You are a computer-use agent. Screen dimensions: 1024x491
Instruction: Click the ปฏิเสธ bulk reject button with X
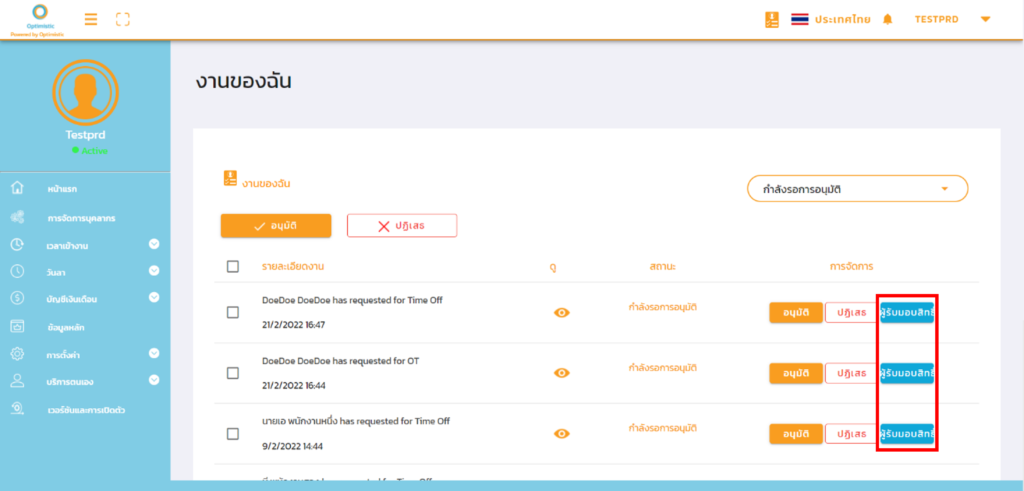401,226
